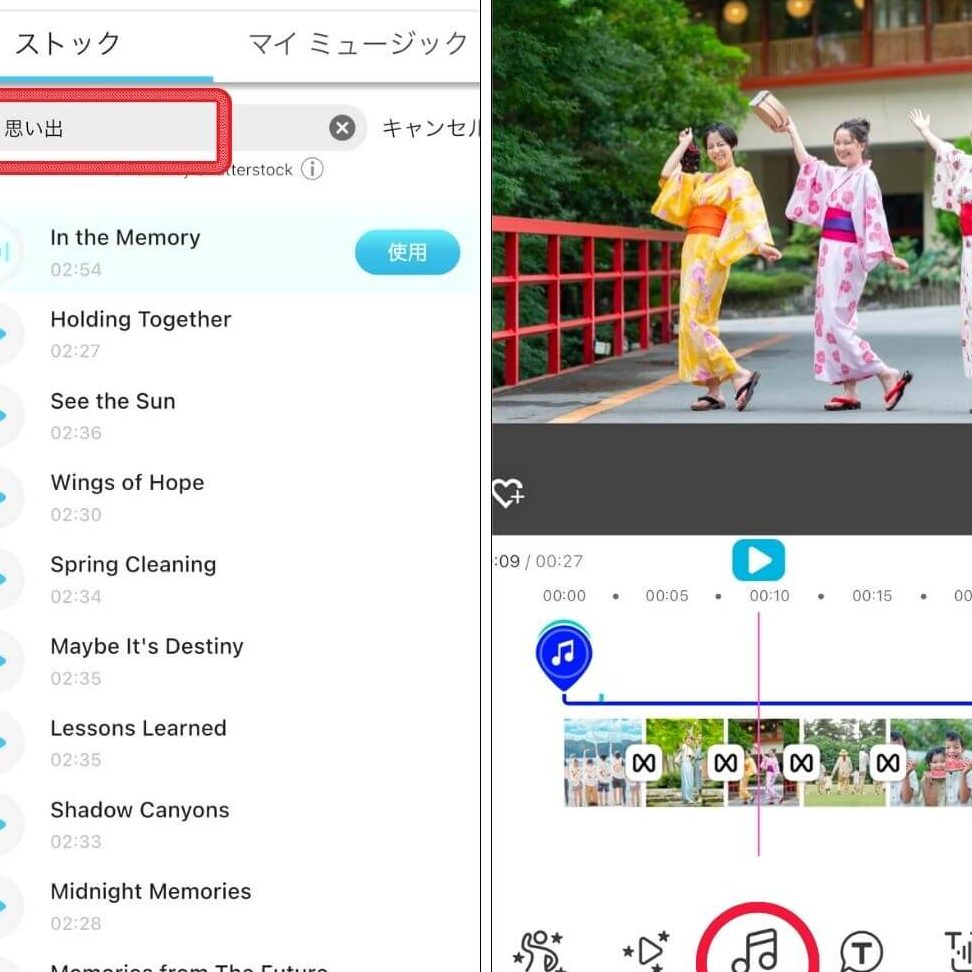Open the T voice tool icon
This screenshot has height=972, width=972.
(958, 950)
